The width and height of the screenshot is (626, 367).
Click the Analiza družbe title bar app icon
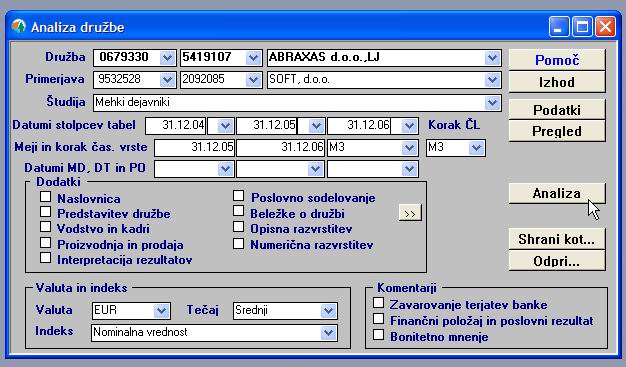(x=18, y=27)
